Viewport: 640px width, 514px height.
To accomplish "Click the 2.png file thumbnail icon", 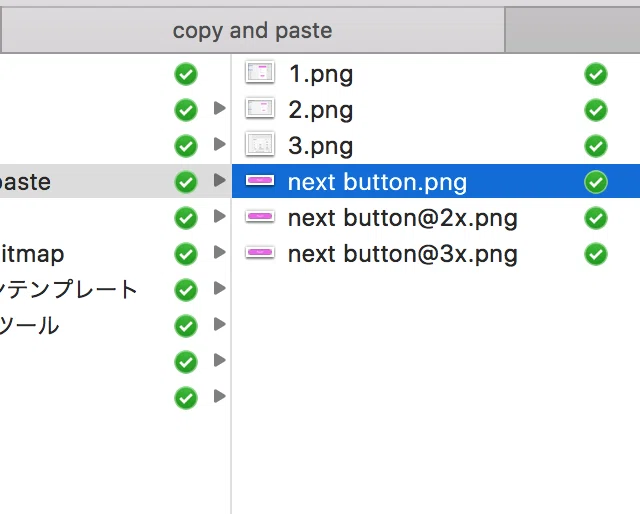I will tap(260, 108).
